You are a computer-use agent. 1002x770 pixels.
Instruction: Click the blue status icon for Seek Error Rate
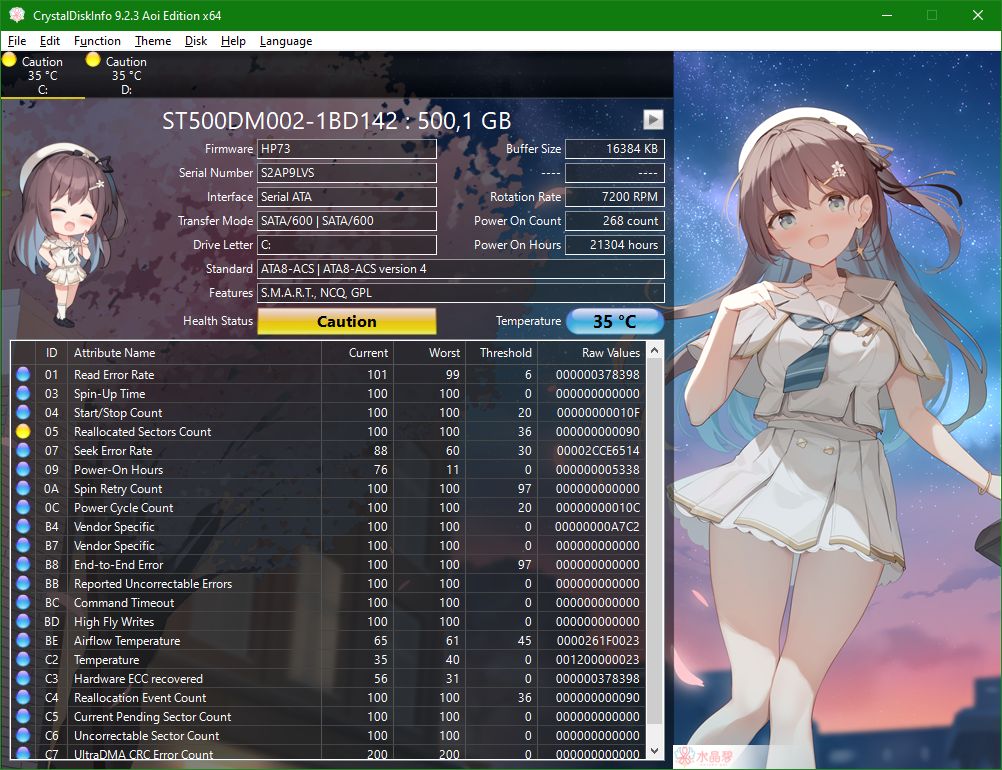point(23,450)
